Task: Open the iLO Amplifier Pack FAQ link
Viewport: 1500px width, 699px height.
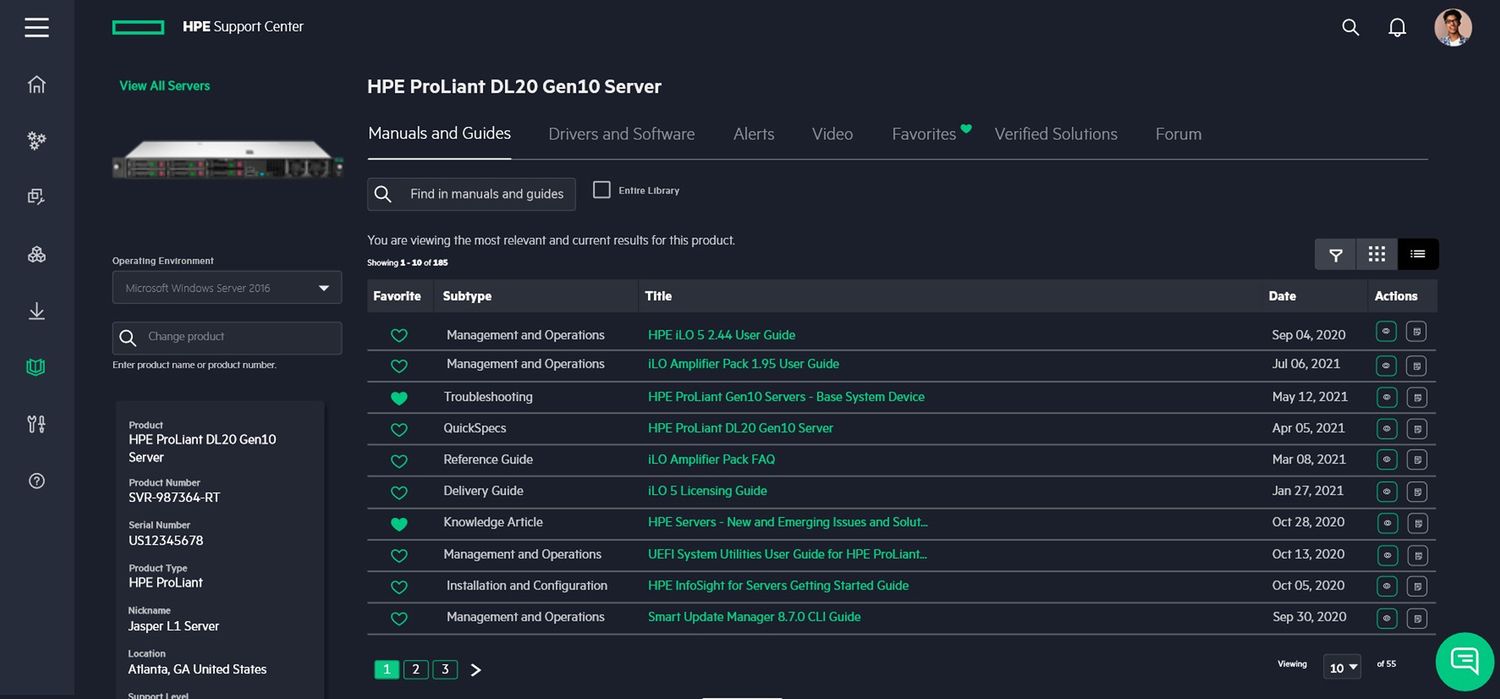Action: [711, 460]
